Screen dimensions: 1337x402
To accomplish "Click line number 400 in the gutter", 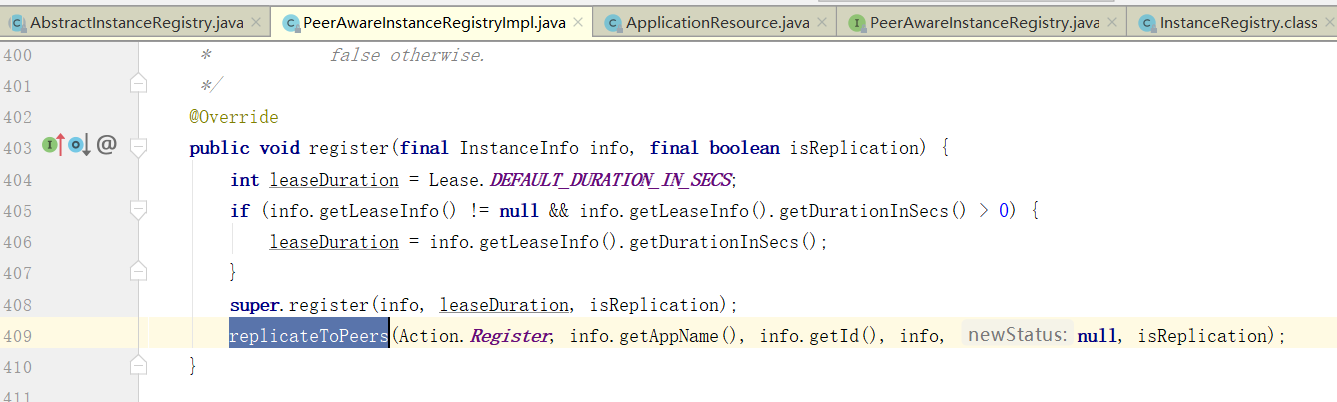I will 17,55.
